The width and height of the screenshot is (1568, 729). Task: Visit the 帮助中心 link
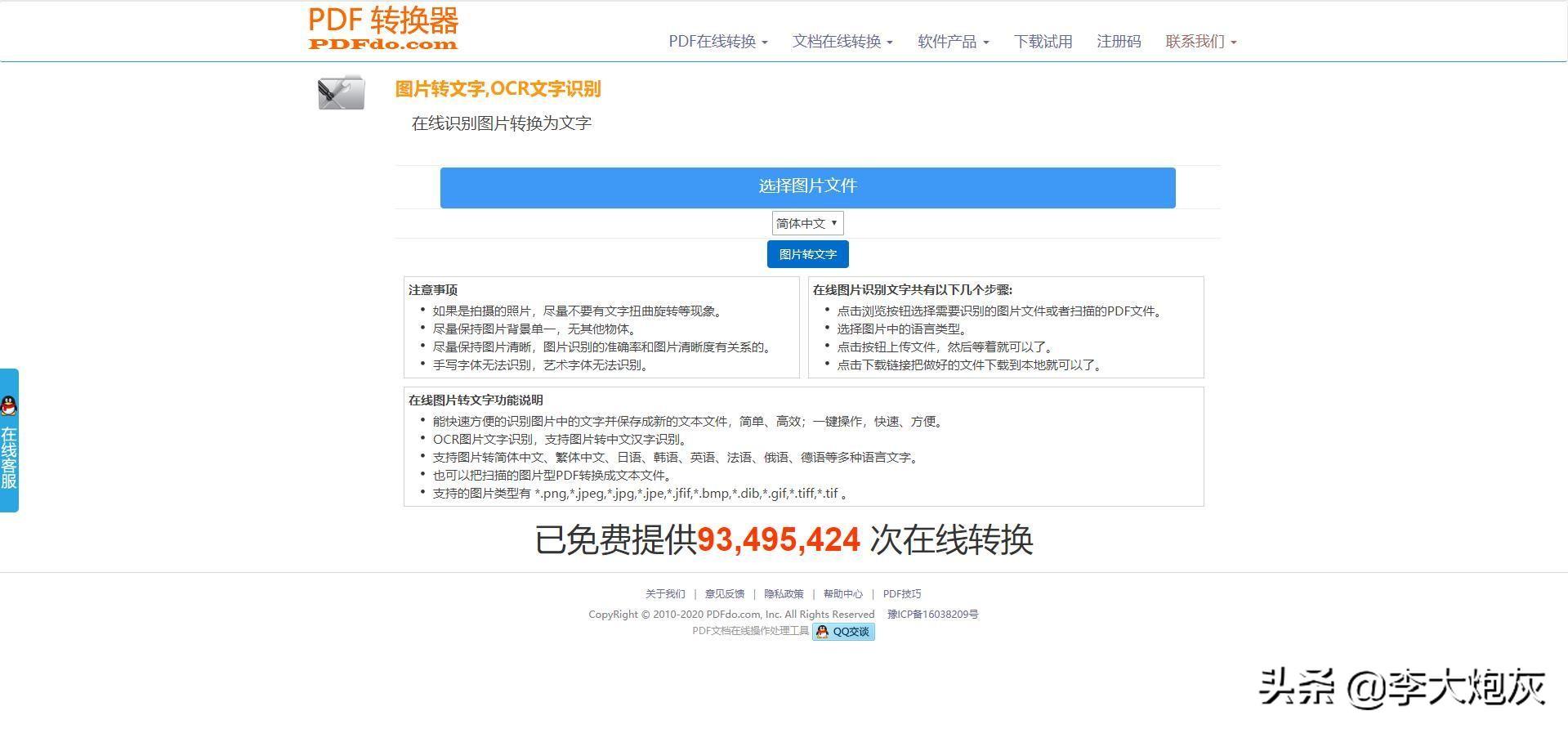coord(842,594)
